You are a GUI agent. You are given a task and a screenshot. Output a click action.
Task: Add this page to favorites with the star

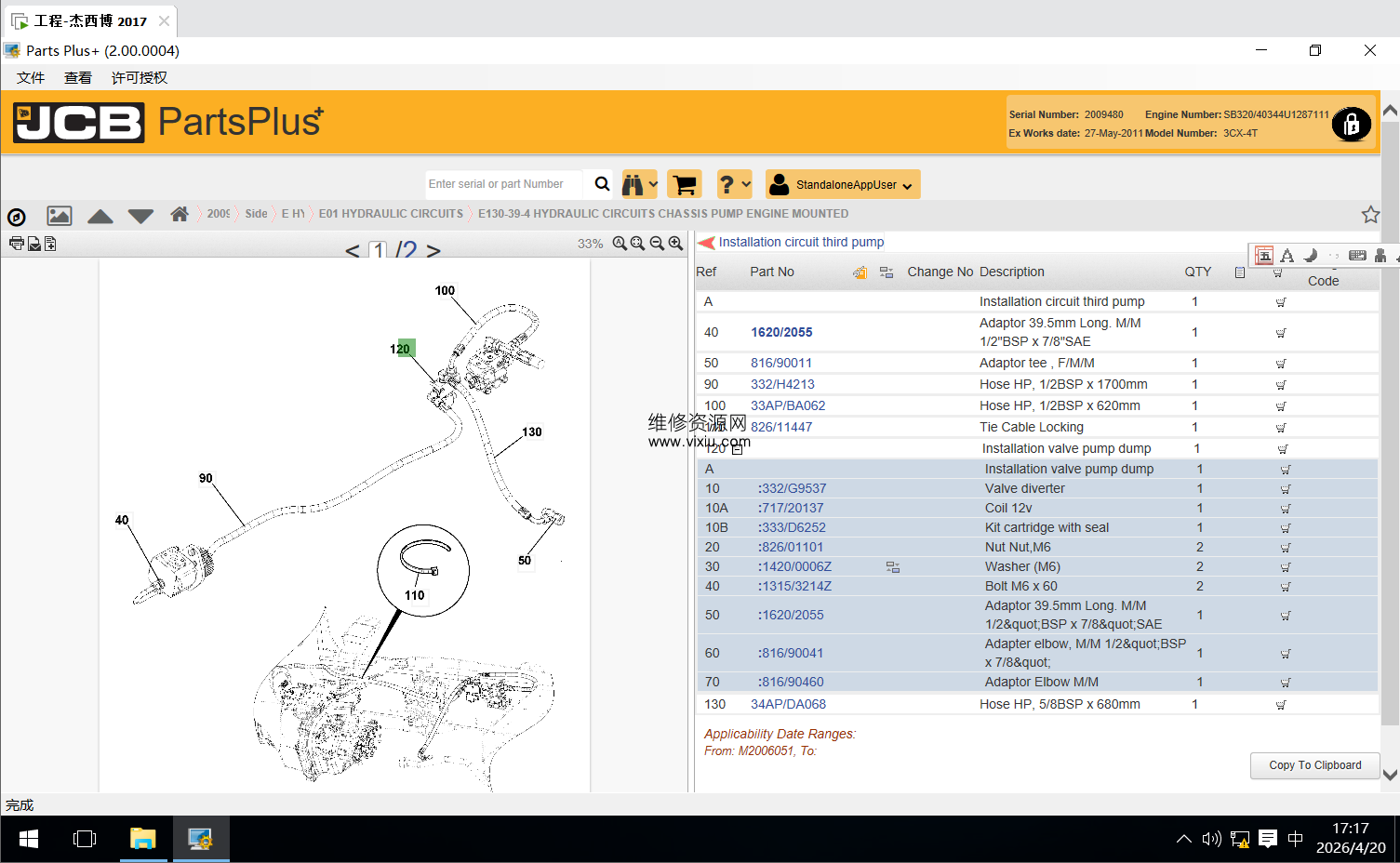1370,215
